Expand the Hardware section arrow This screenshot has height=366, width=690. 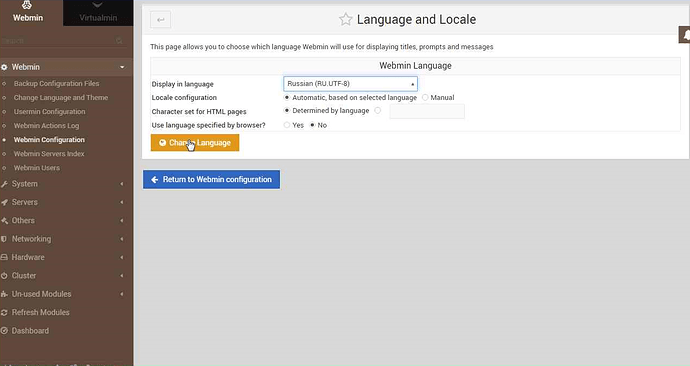[122, 257]
